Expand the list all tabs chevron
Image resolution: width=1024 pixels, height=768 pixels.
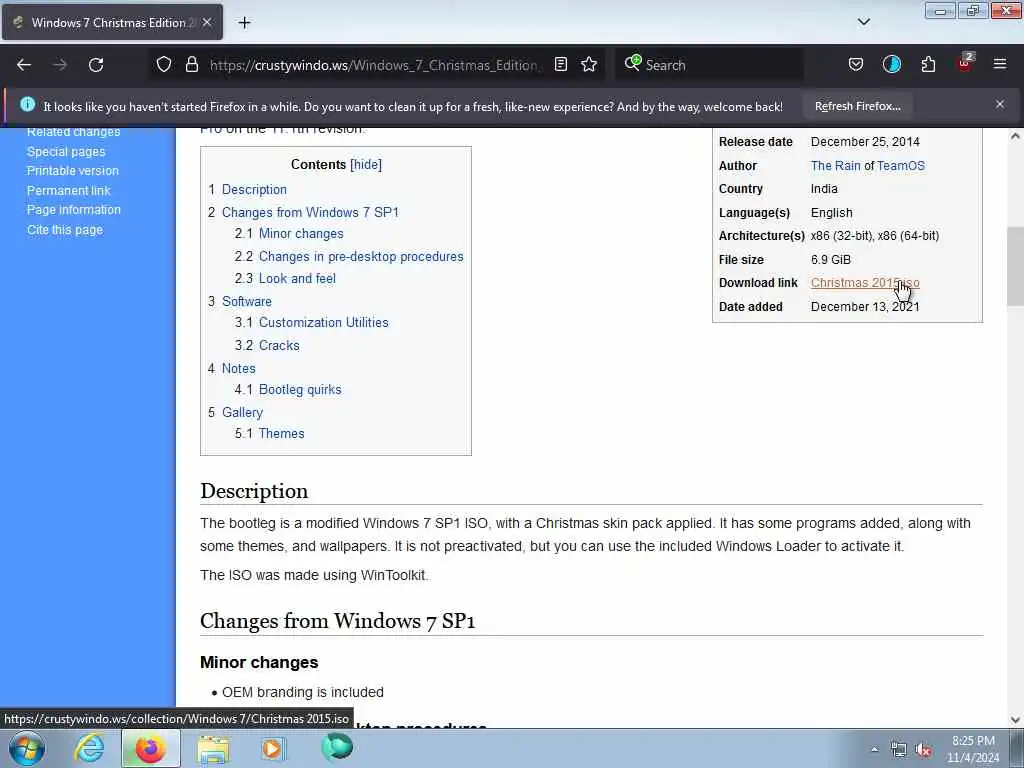tap(863, 22)
